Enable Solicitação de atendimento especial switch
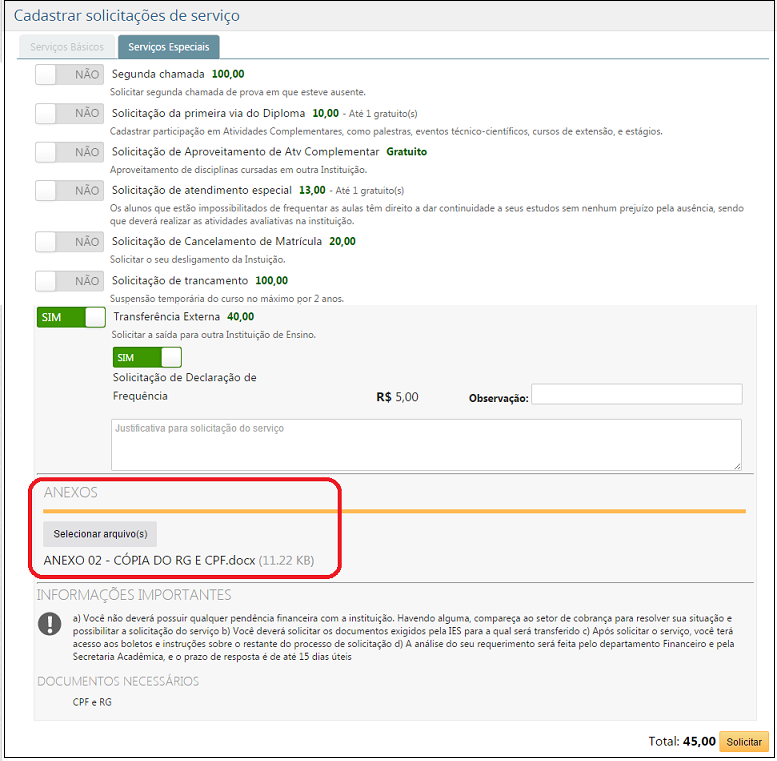The image size is (777, 761). coord(69,190)
